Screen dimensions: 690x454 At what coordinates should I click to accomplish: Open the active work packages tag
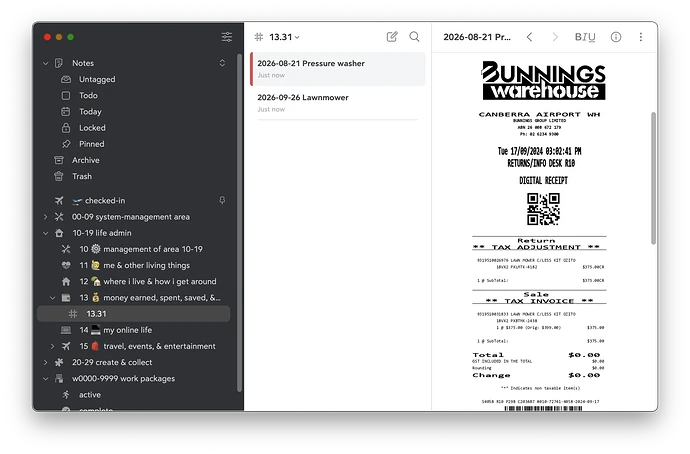coord(90,395)
